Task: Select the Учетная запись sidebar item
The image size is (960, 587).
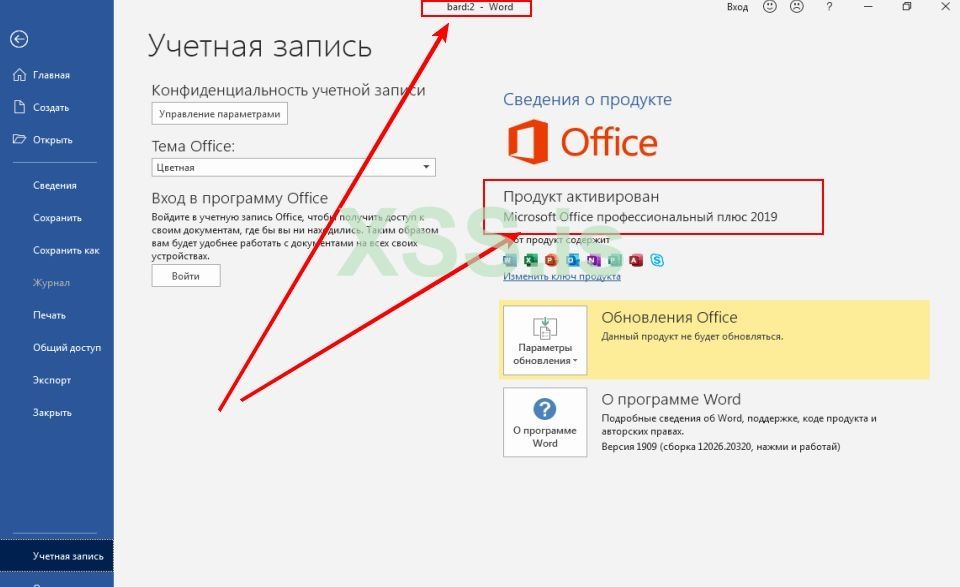Action: (57, 556)
